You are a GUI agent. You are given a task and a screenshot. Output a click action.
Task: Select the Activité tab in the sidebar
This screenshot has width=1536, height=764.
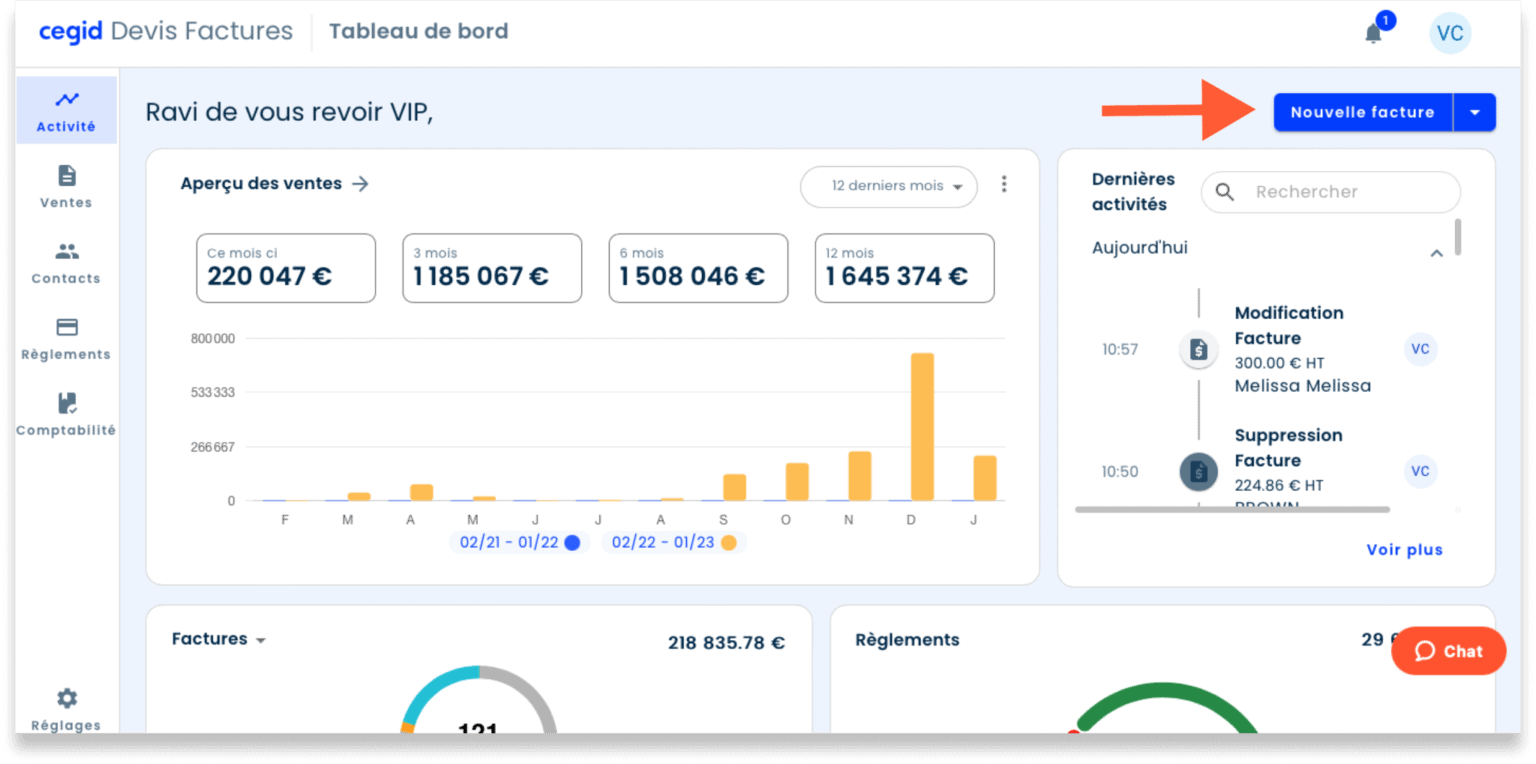point(65,110)
